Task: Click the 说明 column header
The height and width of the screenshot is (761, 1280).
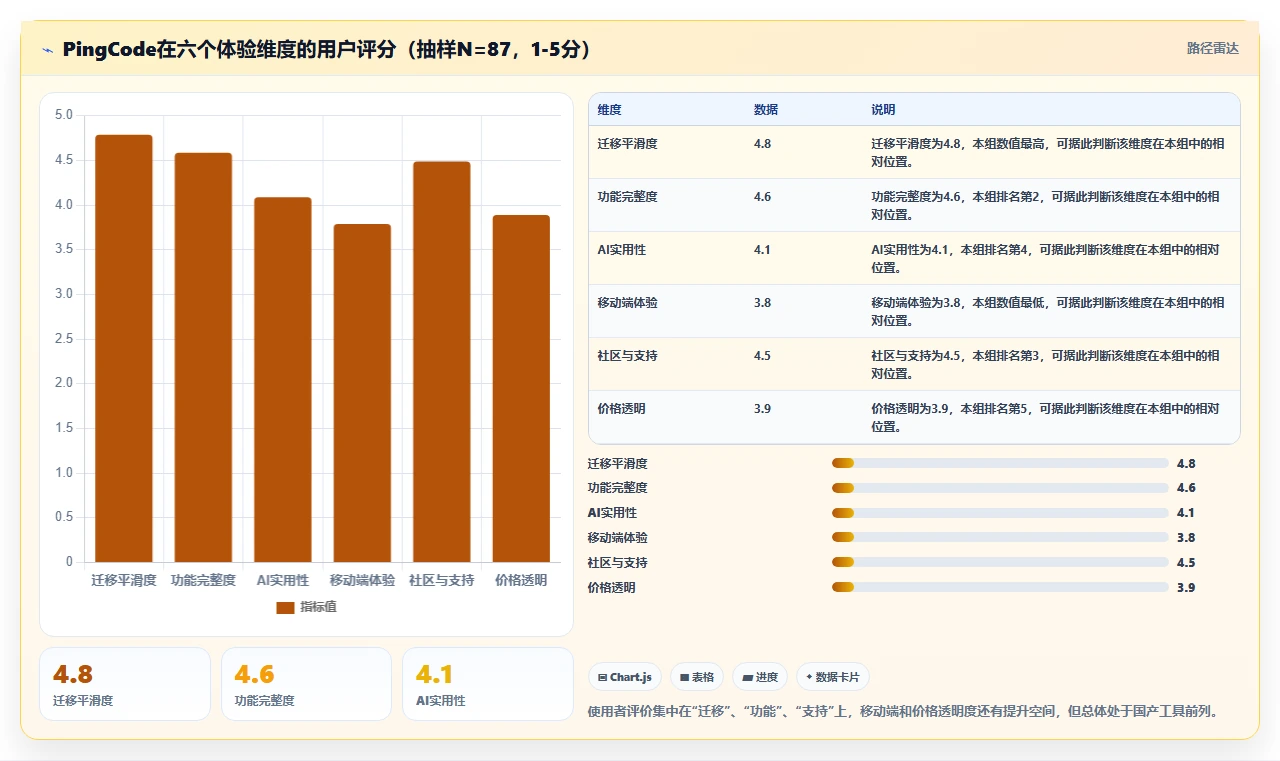Action: [x=883, y=109]
